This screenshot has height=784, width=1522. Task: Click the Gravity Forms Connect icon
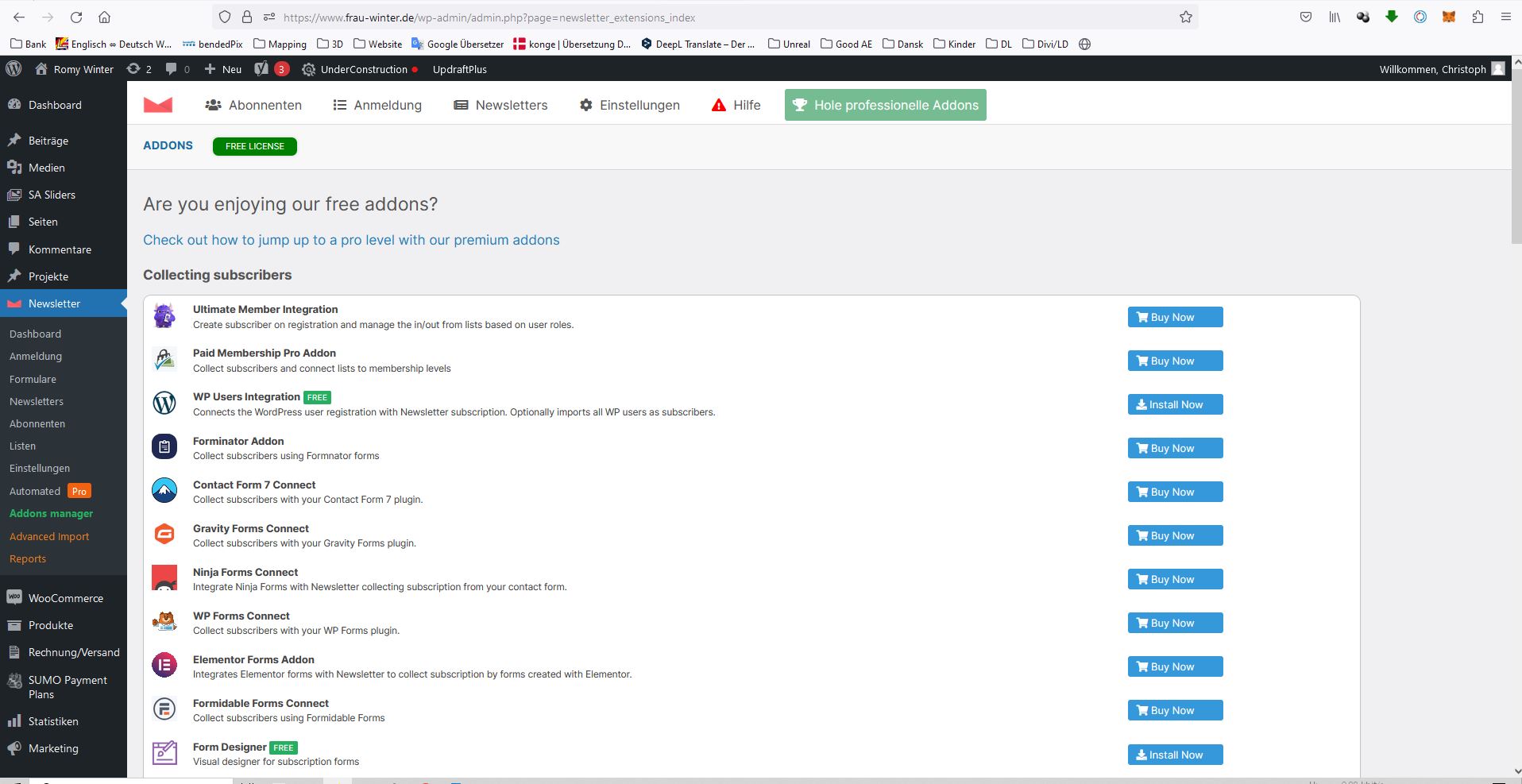(164, 535)
